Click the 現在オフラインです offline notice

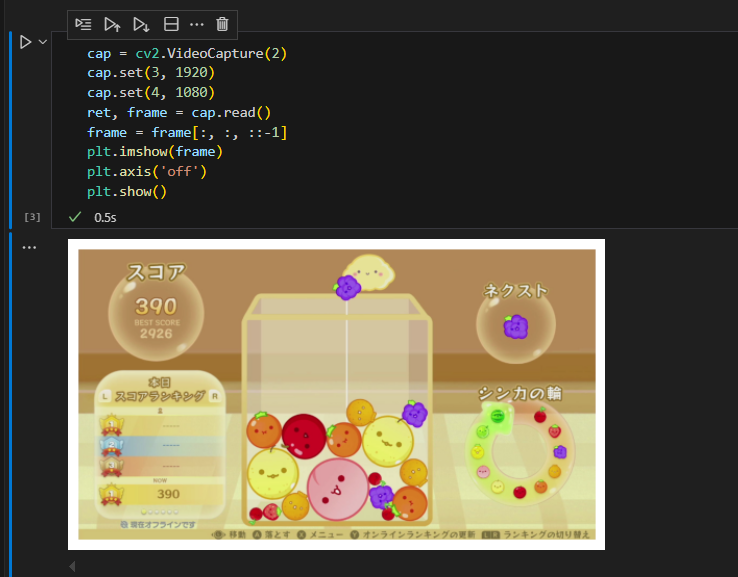158,524
